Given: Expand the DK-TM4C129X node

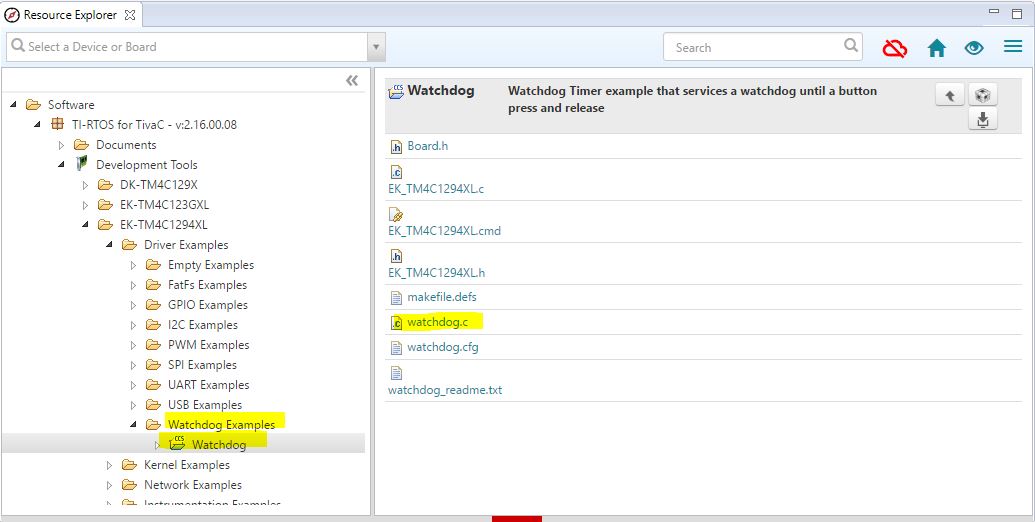Looking at the screenshot, I should pos(85,185).
